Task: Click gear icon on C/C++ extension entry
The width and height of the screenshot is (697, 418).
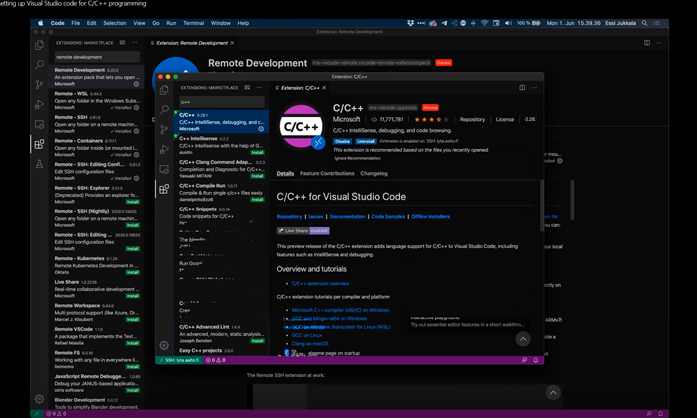Action: click(261, 129)
